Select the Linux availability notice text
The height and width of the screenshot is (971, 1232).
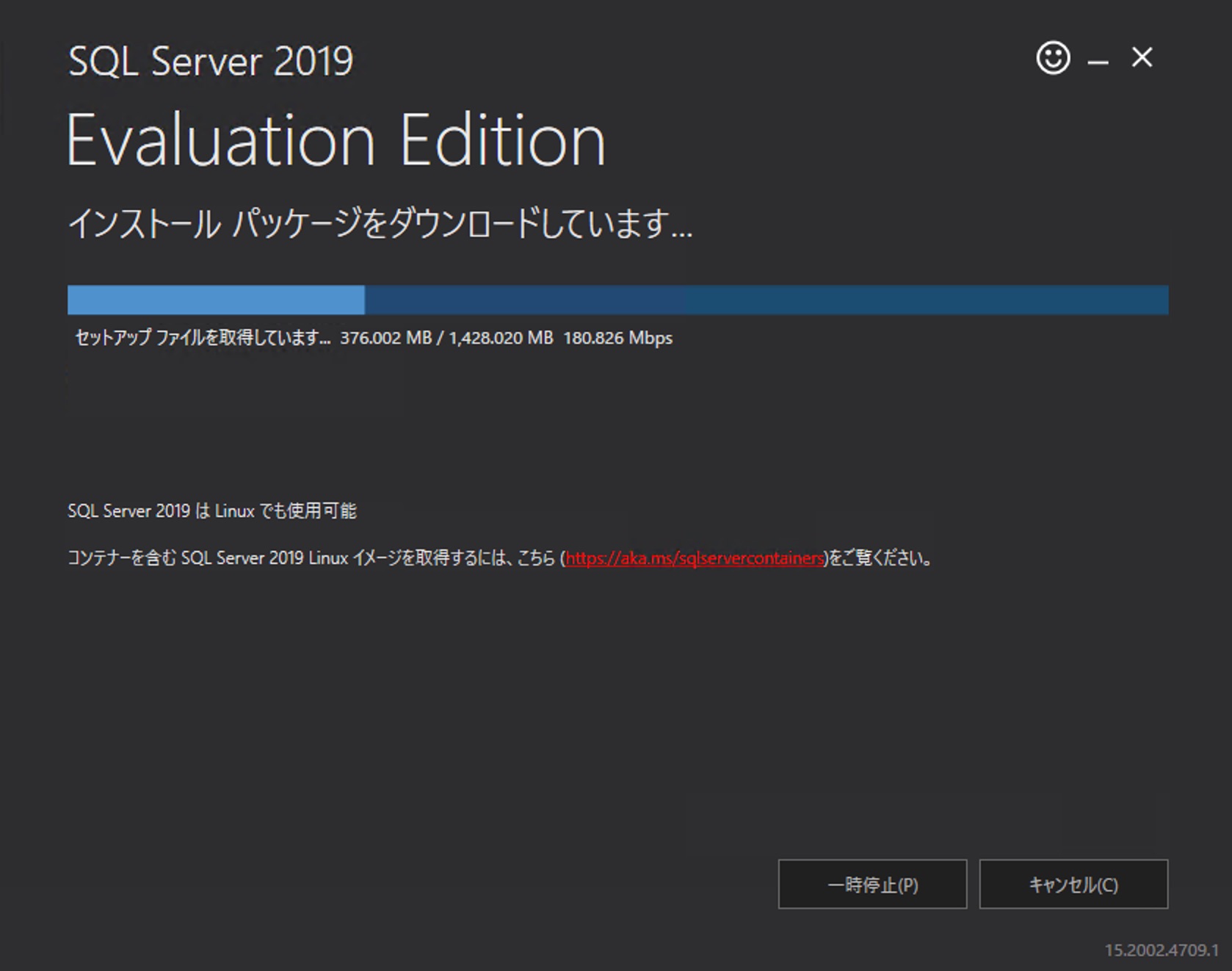(213, 510)
